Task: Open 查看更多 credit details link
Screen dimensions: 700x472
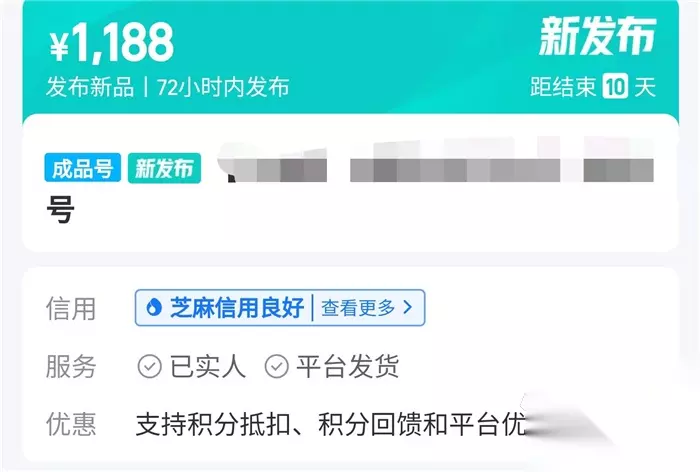Action: tap(358, 308)
